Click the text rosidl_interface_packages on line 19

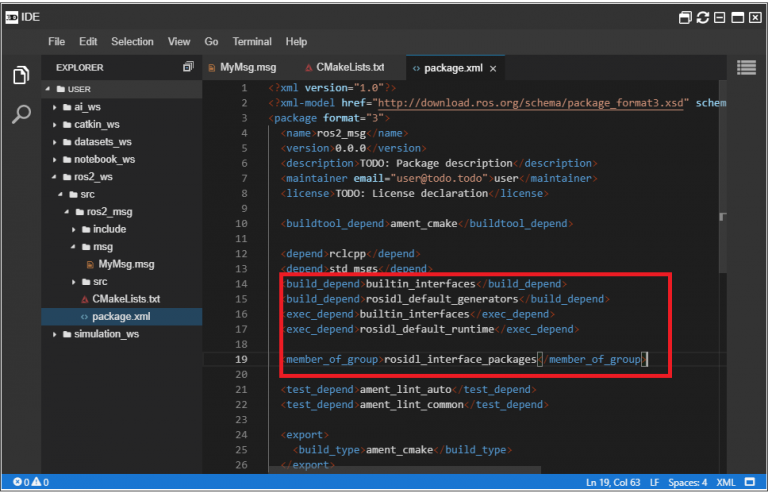460,359
